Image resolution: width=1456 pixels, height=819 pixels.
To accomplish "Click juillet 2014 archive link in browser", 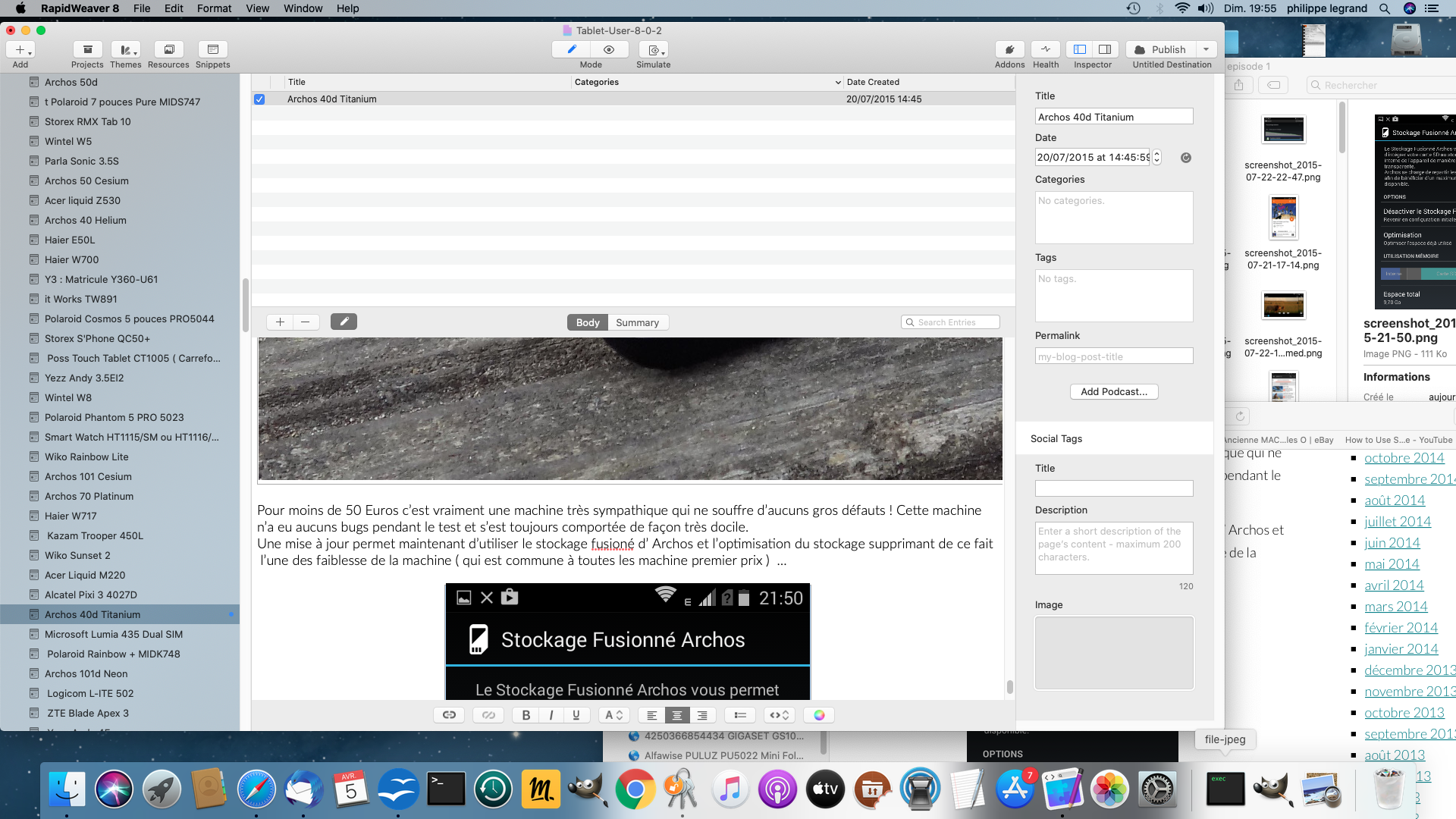I will pyautogui.click(x=1398, y=522).
